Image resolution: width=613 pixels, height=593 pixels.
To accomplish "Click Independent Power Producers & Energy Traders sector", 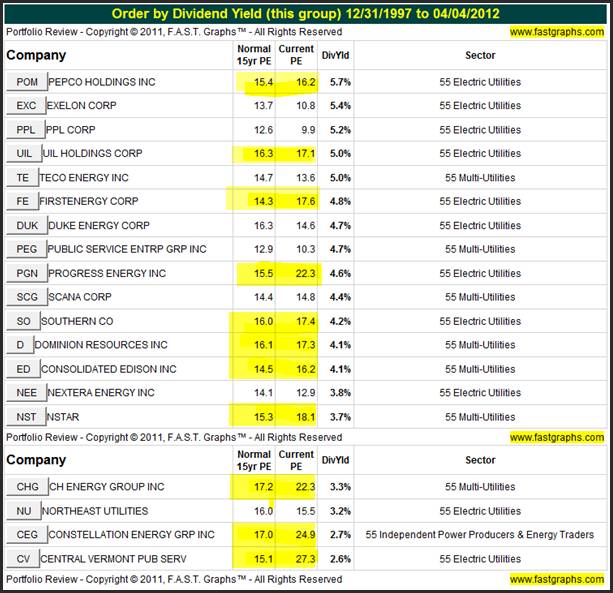I will tap(480, 534).
